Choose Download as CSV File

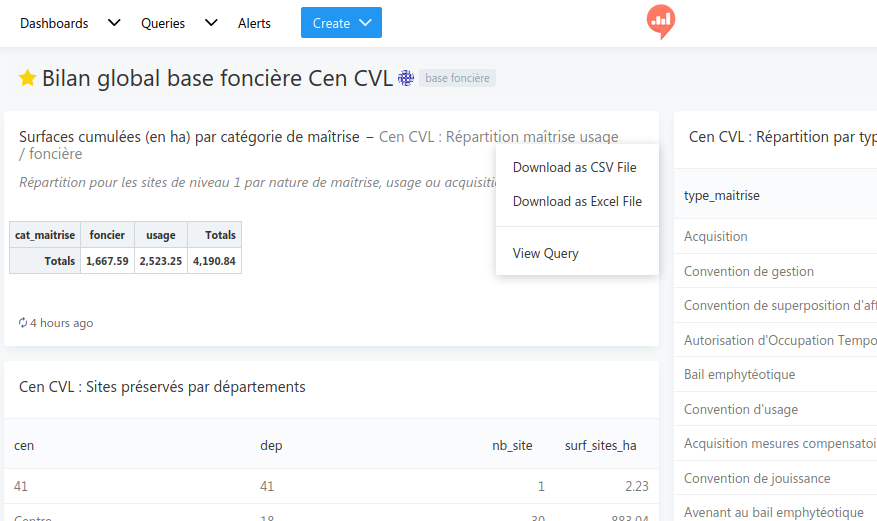574,167
